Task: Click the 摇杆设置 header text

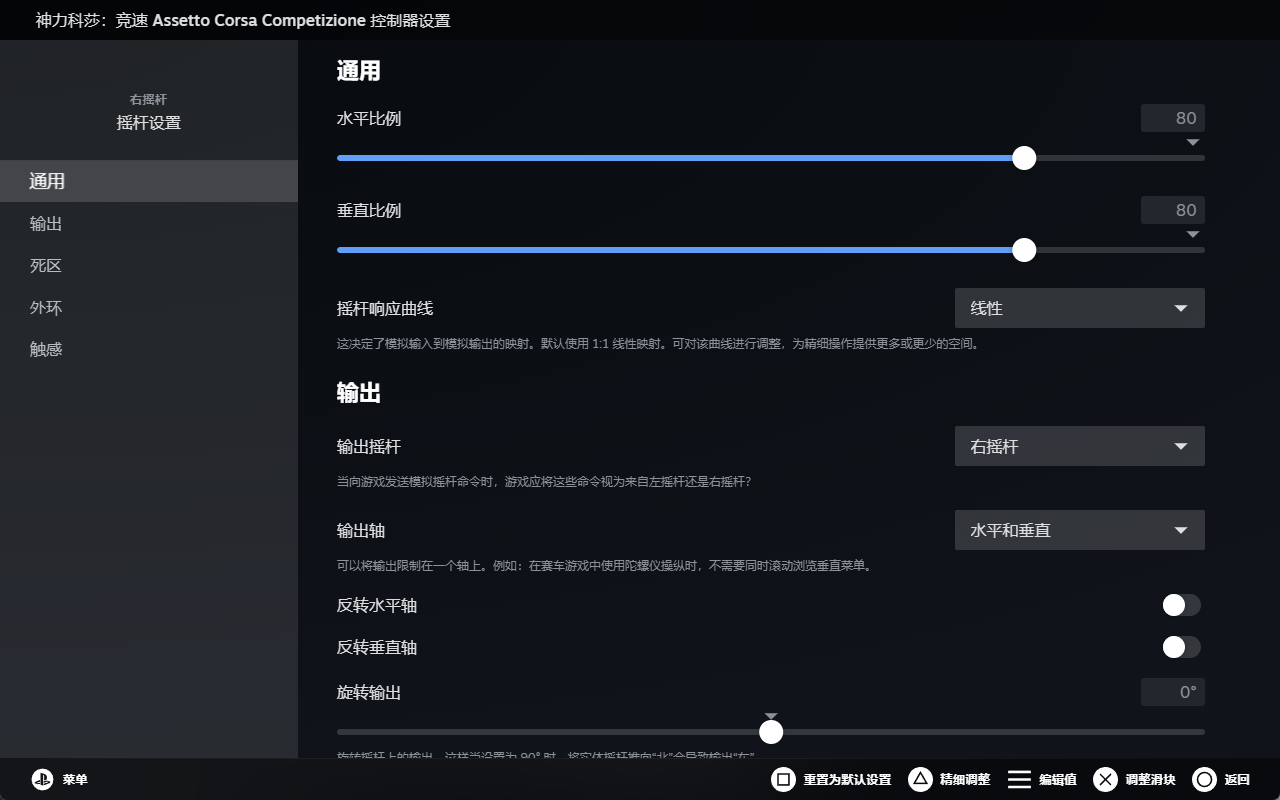Action: [x=149, y=123]
